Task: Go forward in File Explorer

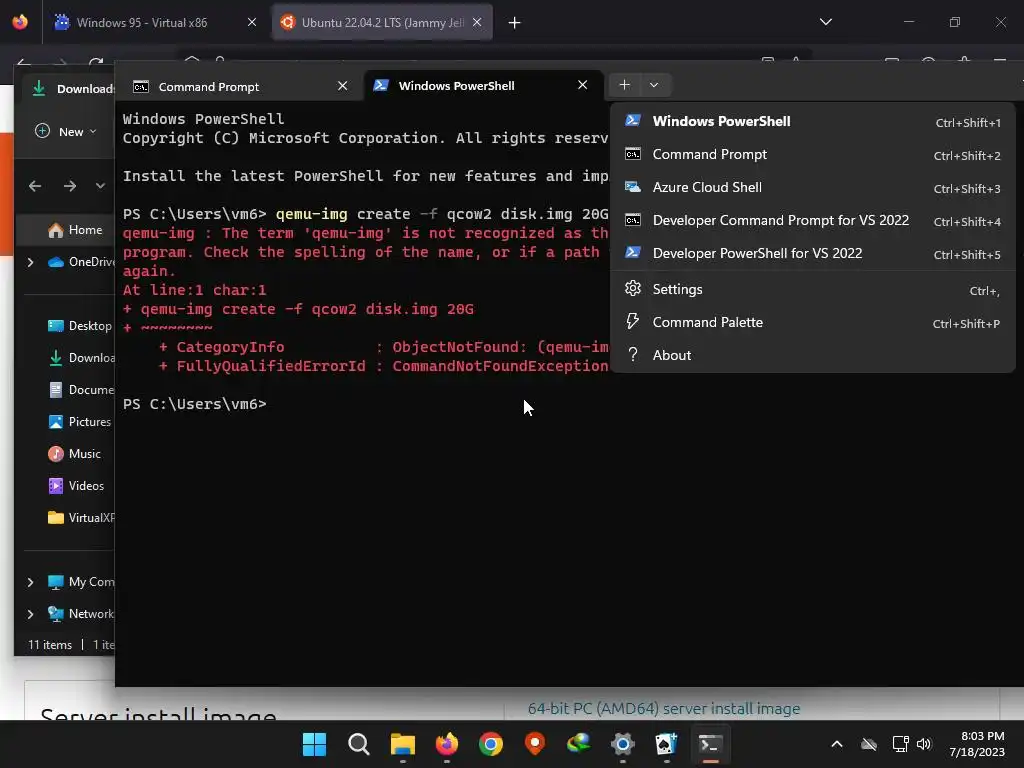Action: click(70, 186)
